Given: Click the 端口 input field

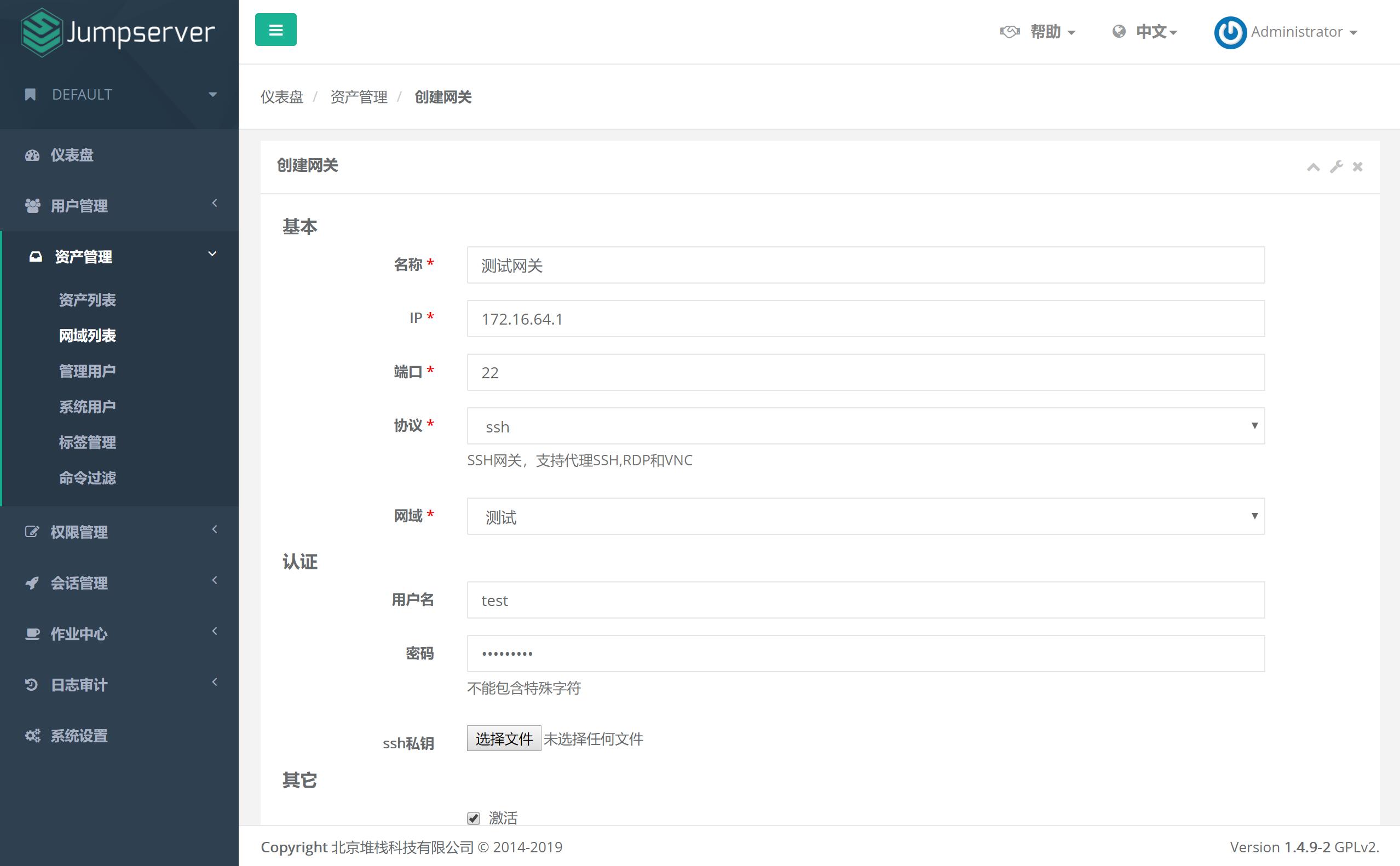Looking at the screenshot, I should pyautogui.click(x=866, y=372).
